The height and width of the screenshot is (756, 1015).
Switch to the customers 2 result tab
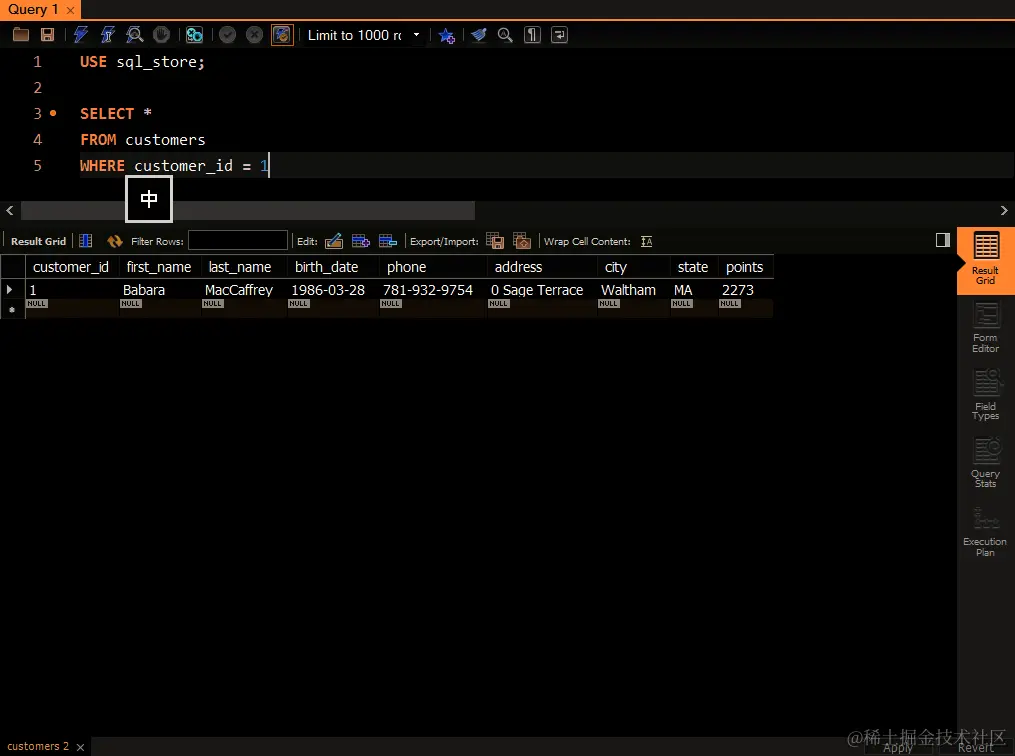(38, 746)
